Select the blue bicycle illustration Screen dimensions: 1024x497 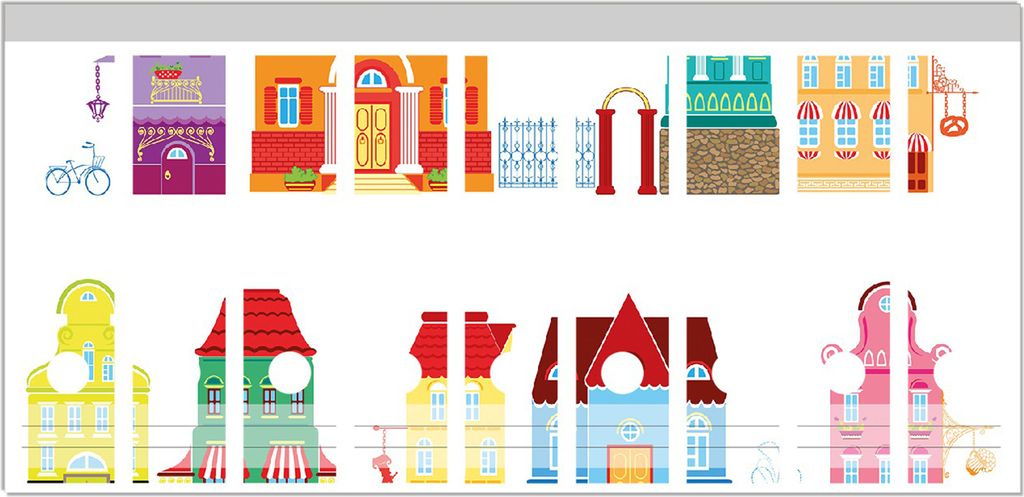[x=77, y=174]
